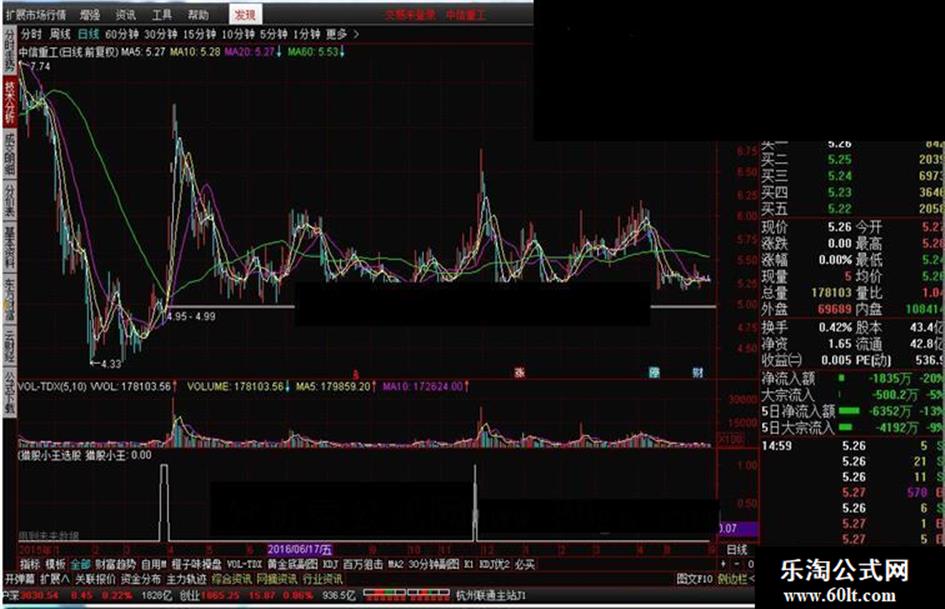Click the 模板 button
Image resolution: width=945 pixels, height=609 pixels.
point(55,564)
